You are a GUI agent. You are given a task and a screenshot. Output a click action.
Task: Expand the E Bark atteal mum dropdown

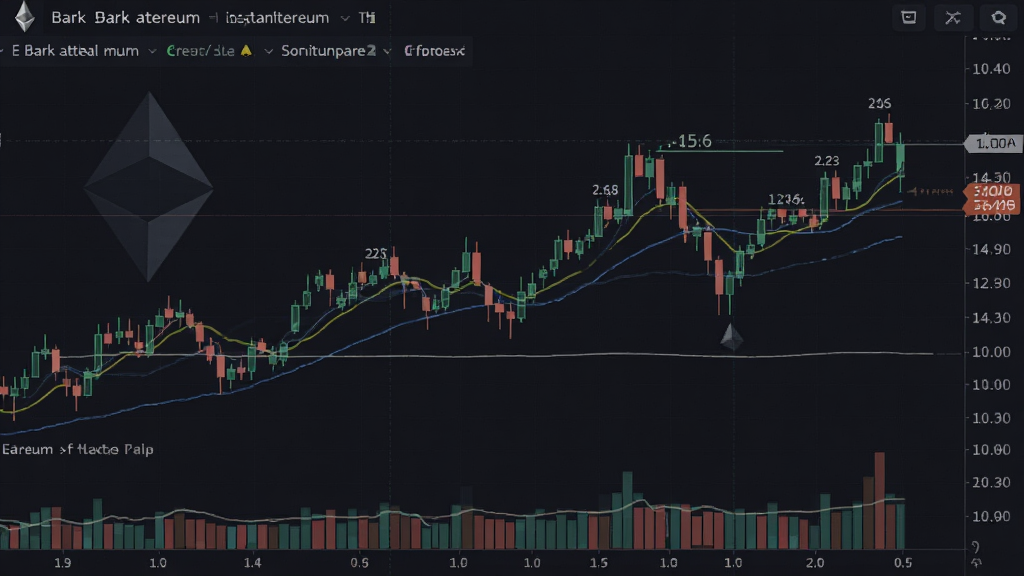pos(152,51)
